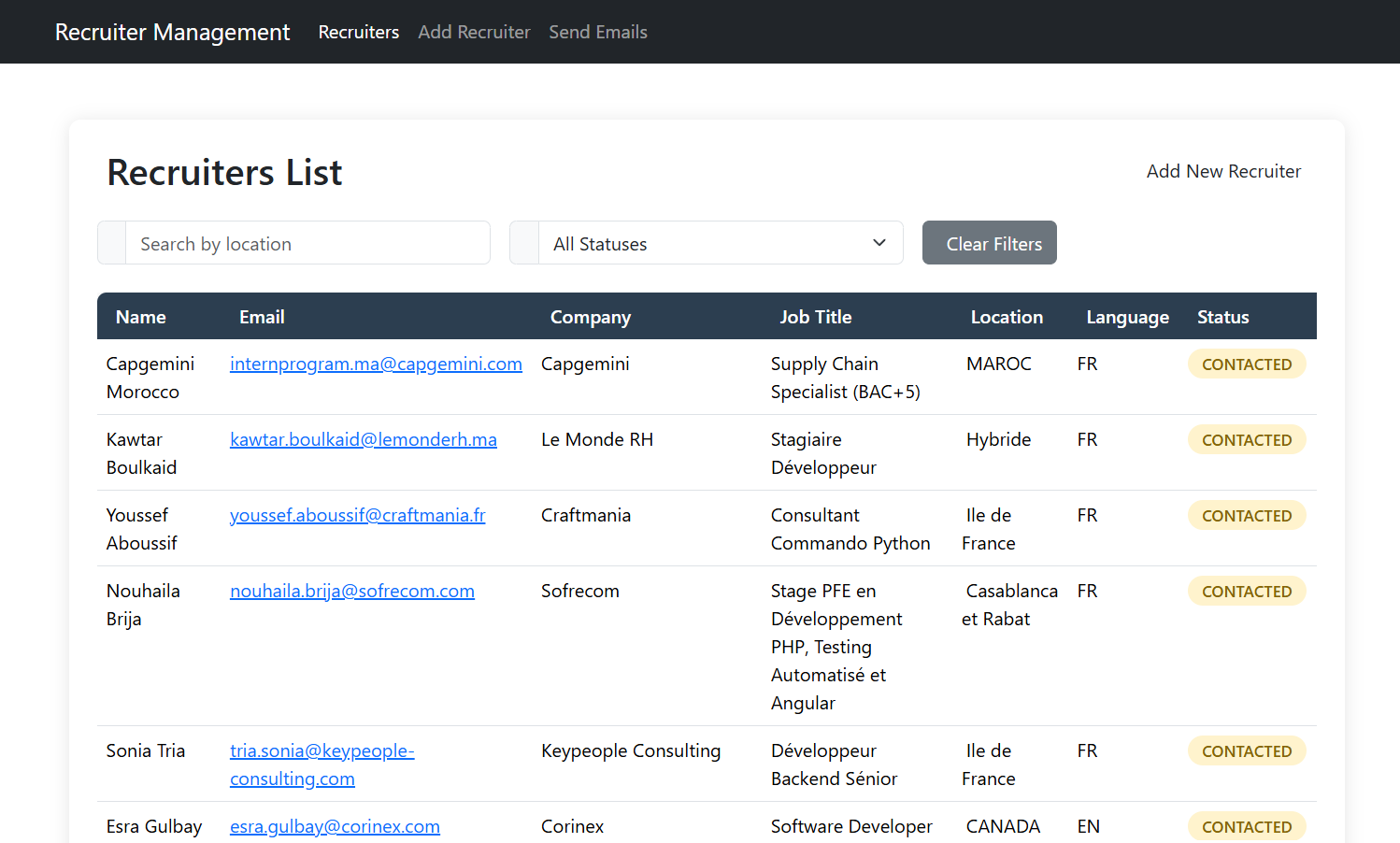Click the empty icon box beside status dropdown

524,243
